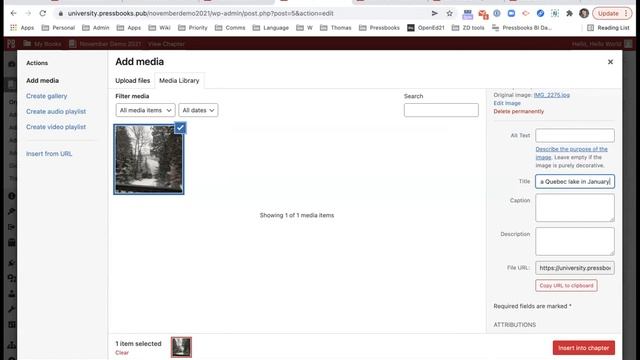Image resolution: width=640 pixels, height=360 pixels.
Task: Open the Wiki bookmarks folder
Action: click(x=160, y=28)
